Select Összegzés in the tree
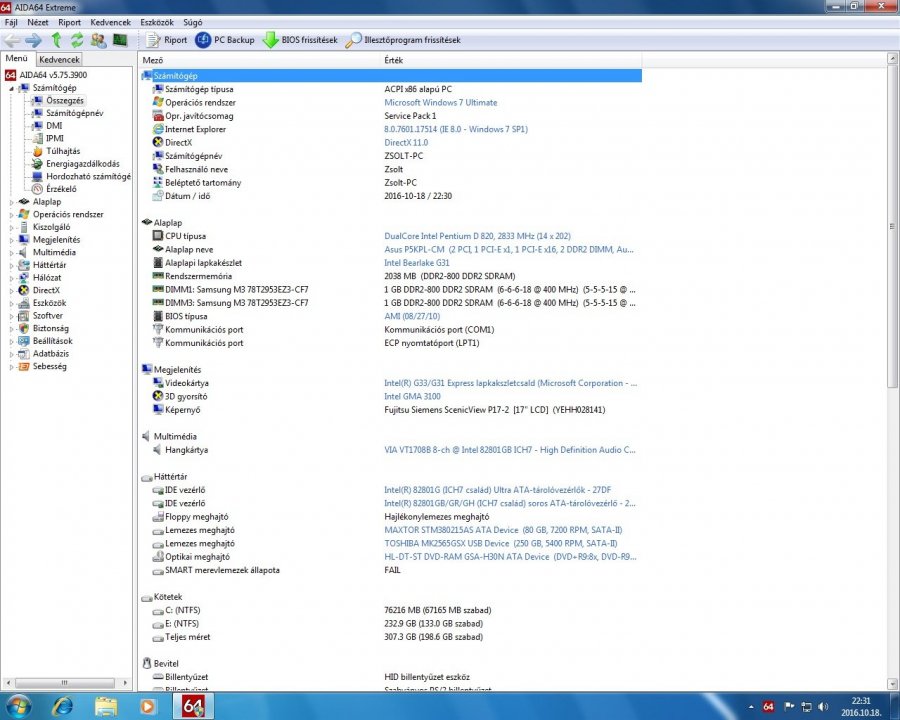 point(65,100)
